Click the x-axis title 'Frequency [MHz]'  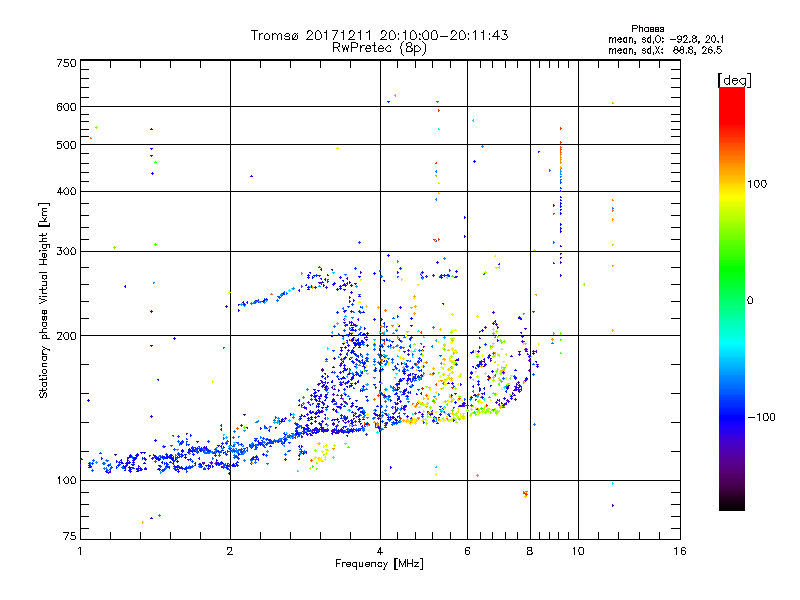point(379,564)
